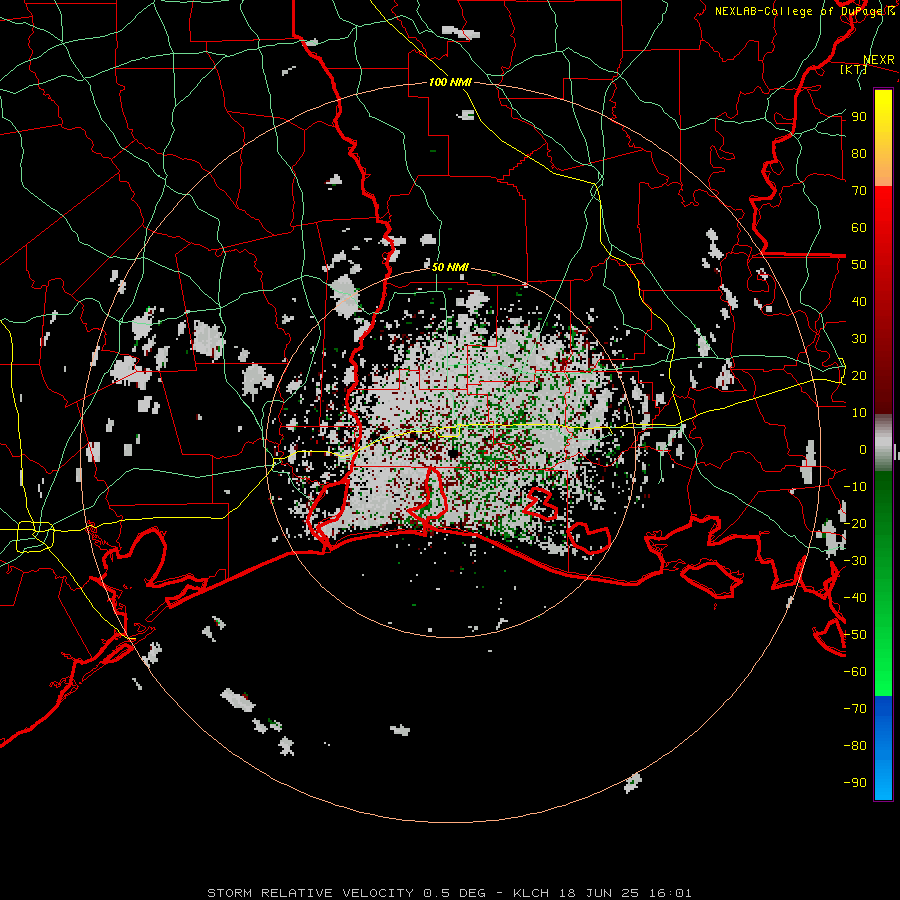Viewport: 900px width, 900px height.
Task: Click the 18 JUN 25 date text
Action: click(x=599, y=893)
